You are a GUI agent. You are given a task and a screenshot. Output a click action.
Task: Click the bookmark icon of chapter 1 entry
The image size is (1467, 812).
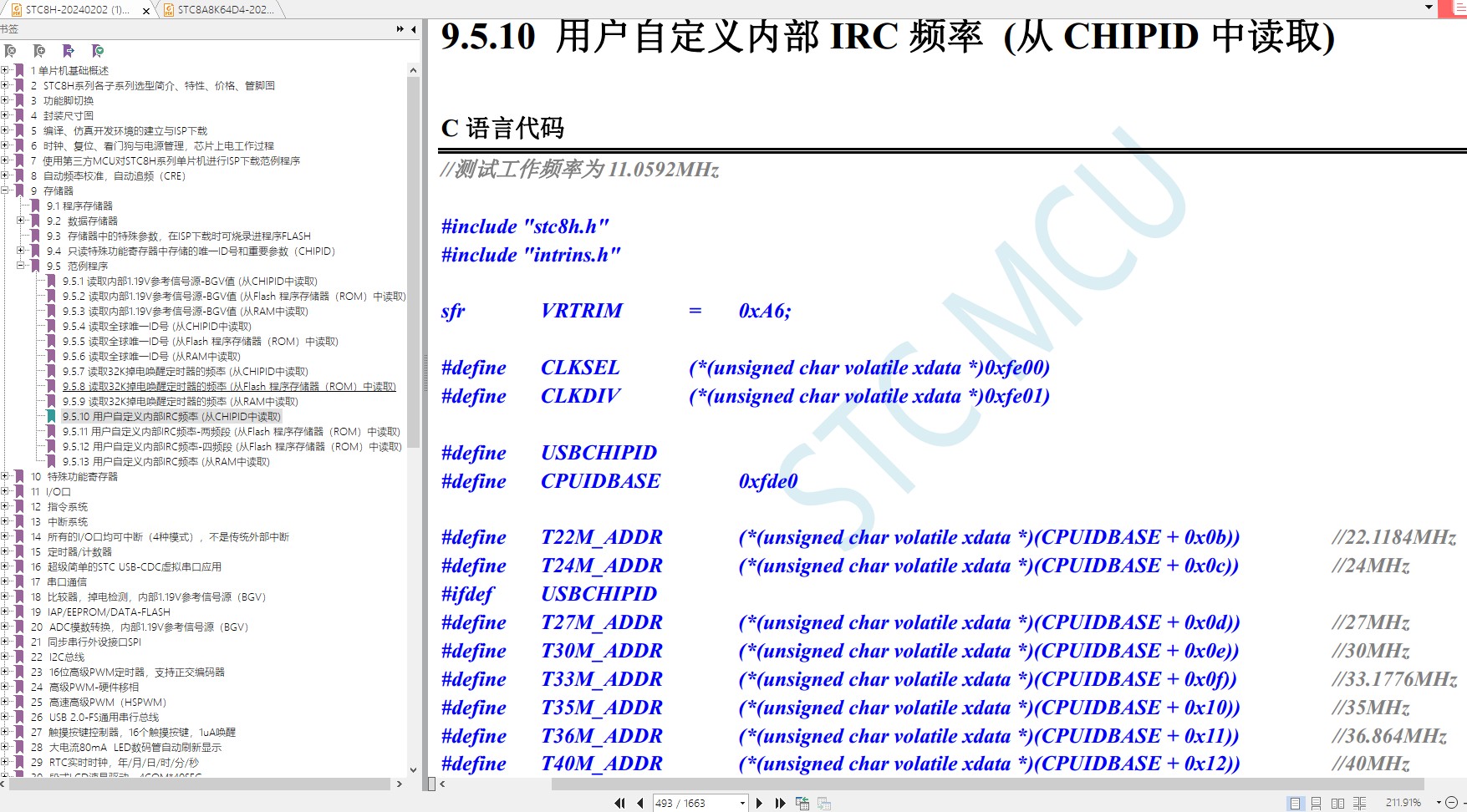tap(19, 71)
